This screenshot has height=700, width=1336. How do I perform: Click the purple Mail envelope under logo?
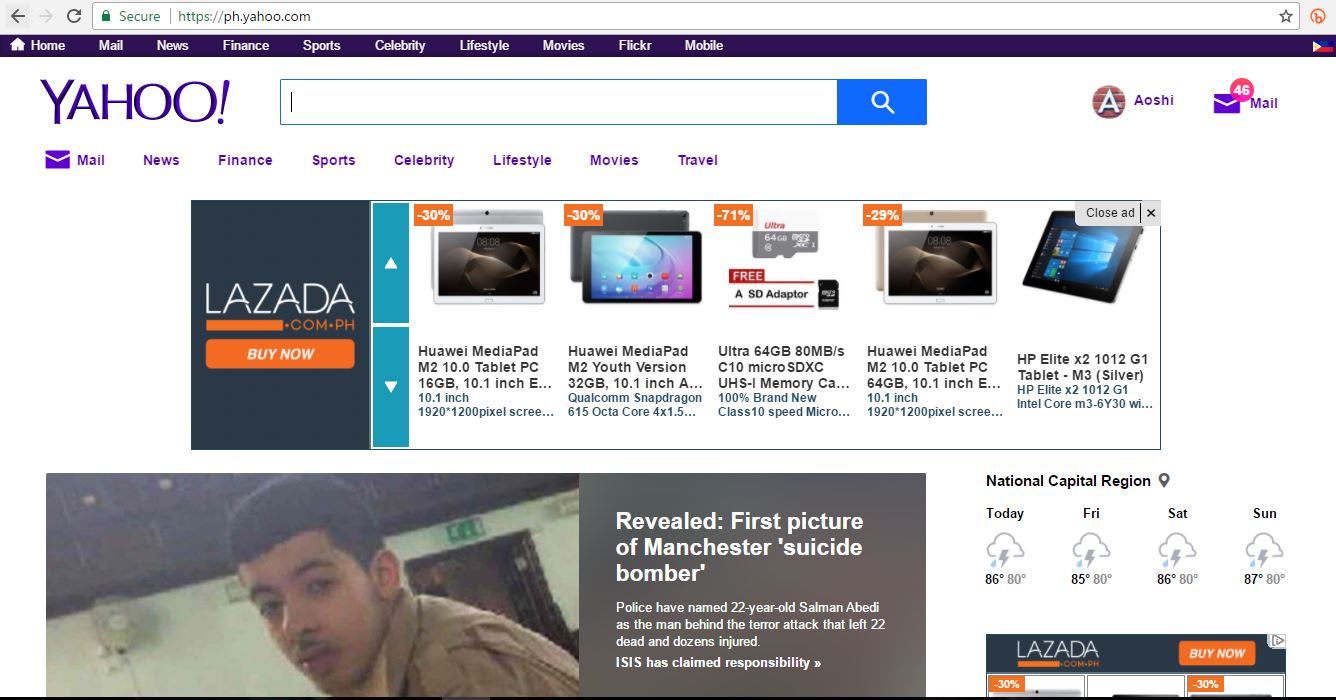[57, 160]
